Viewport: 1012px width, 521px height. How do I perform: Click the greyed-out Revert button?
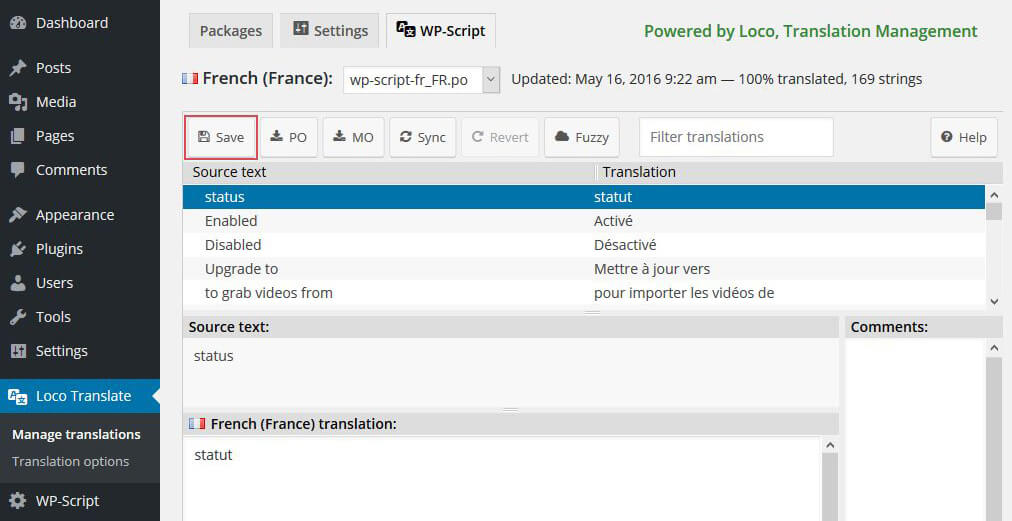(x=500, y=138)
